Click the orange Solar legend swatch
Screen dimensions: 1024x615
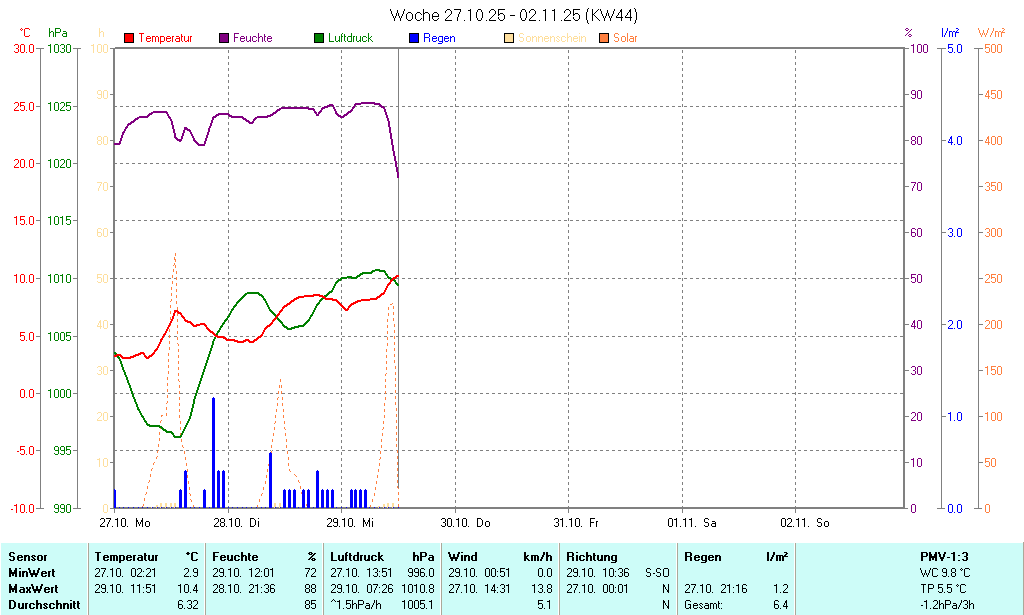click(604, 38)
